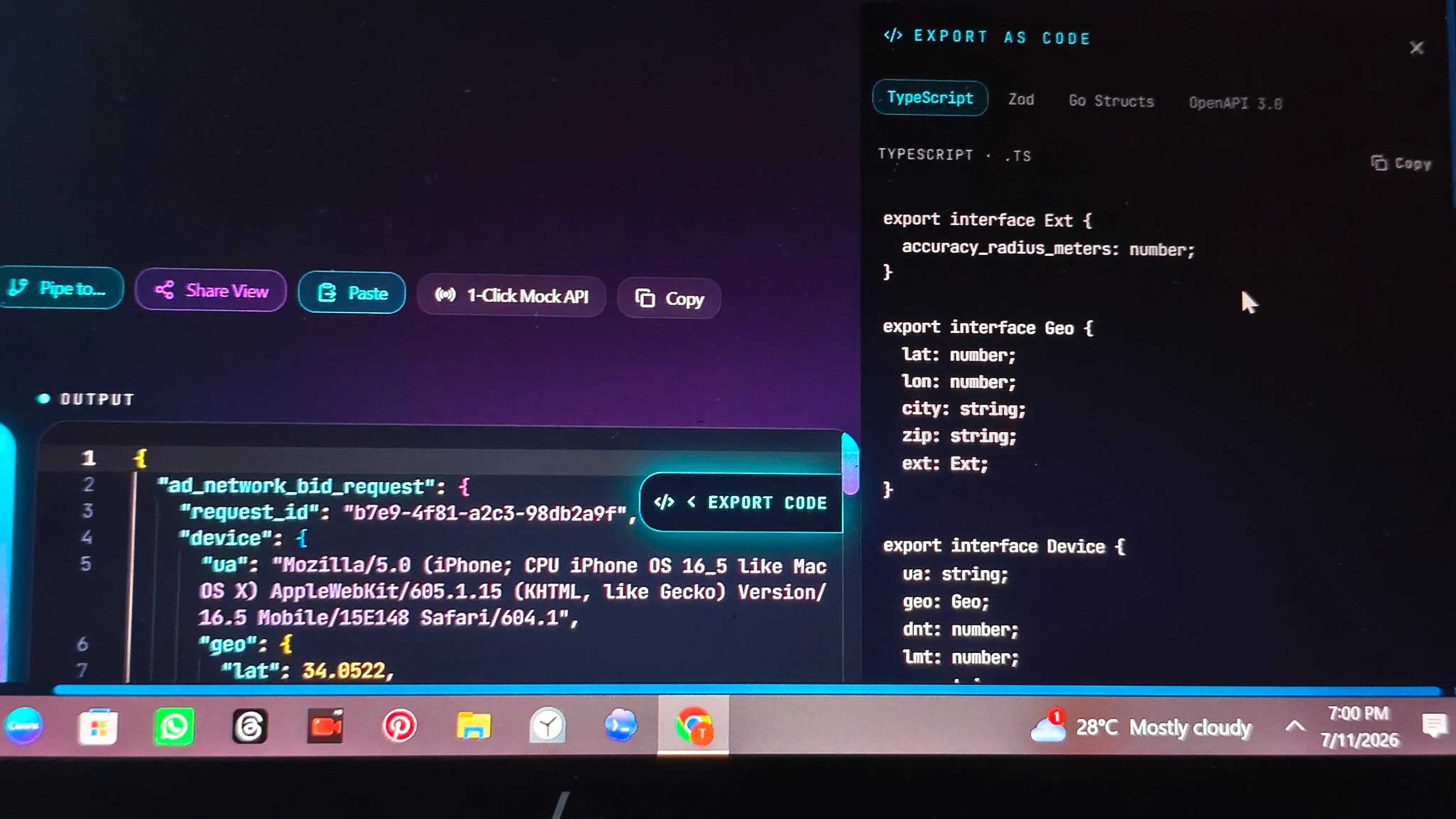
Task: Click the Export Code floating button
Action: (x=741, y=503)
